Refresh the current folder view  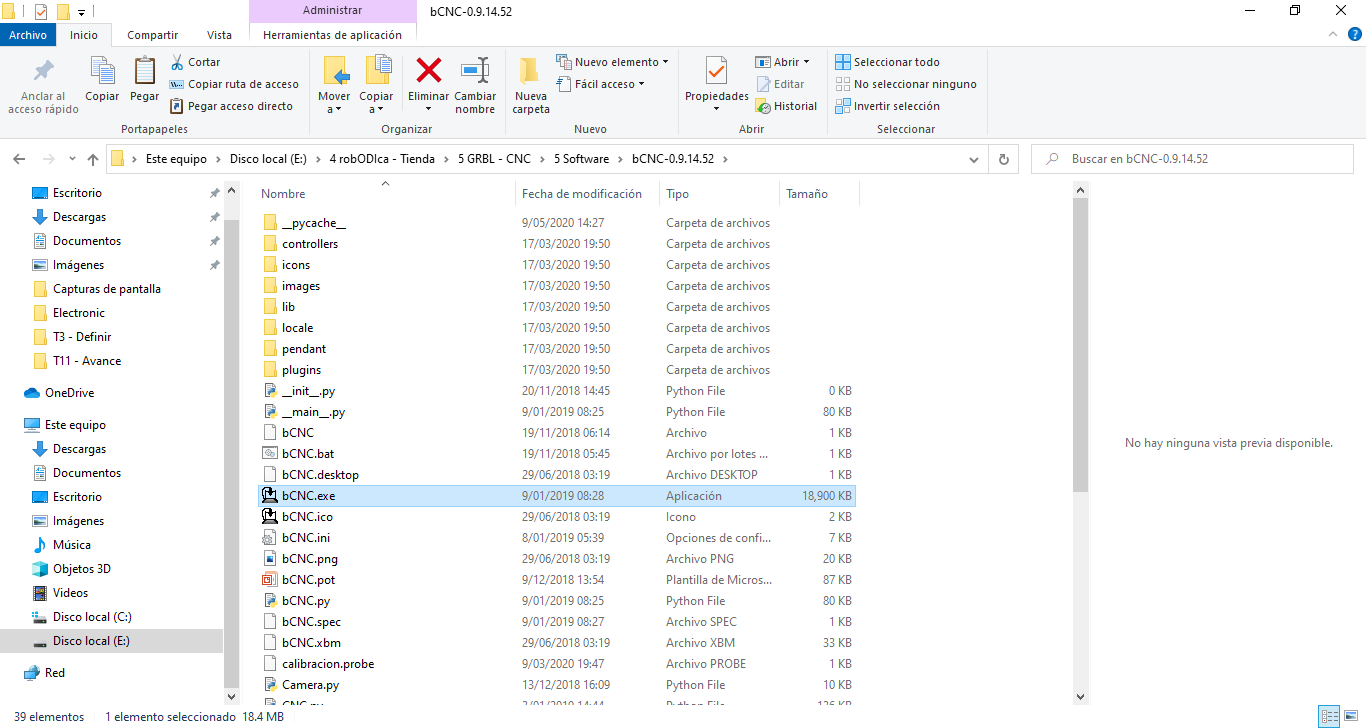[x=1004, y=159]
